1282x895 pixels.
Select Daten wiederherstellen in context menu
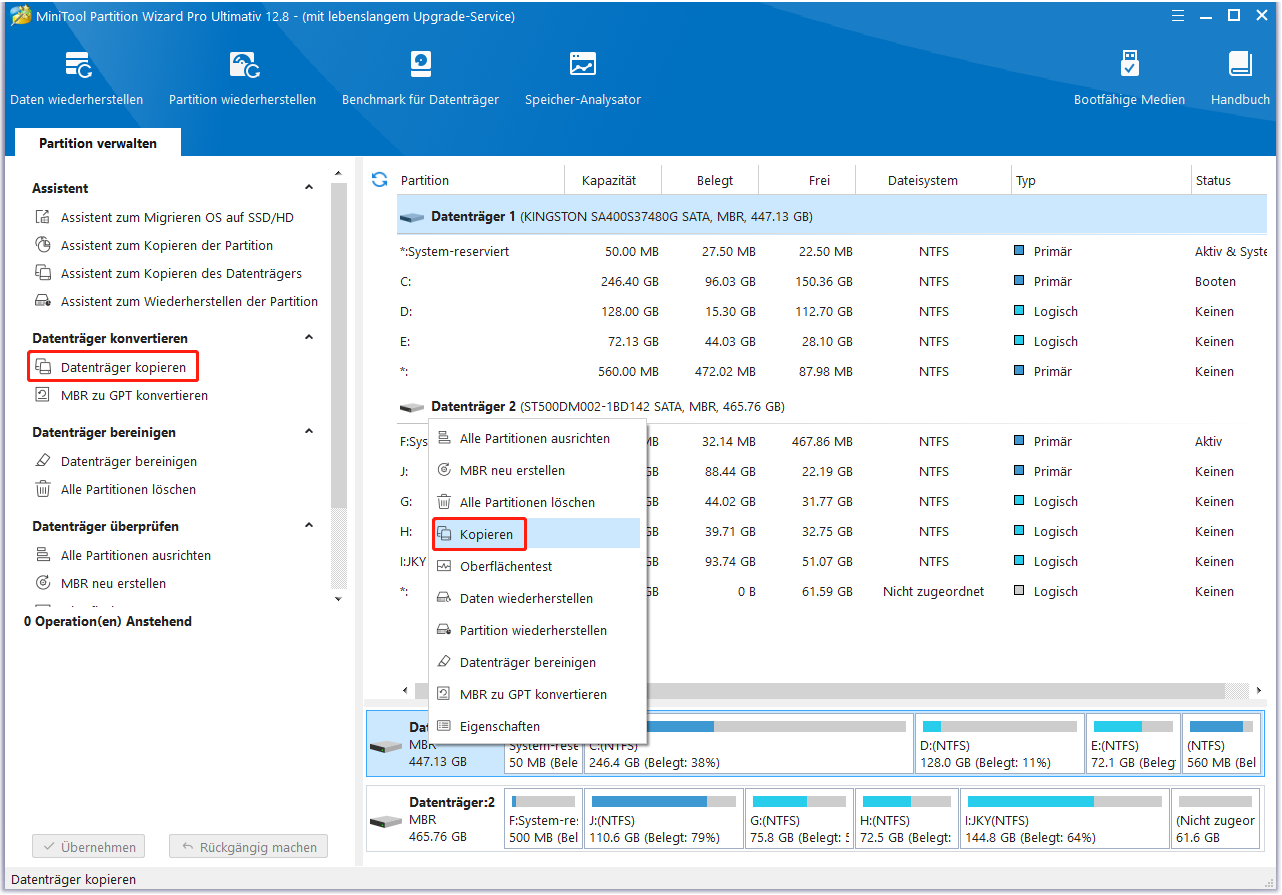[538, 598]
